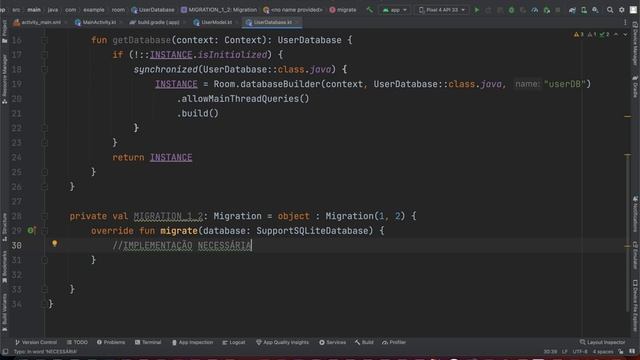
Task: Switch to the build.gradle (app) tab
Action: [157, 22]
